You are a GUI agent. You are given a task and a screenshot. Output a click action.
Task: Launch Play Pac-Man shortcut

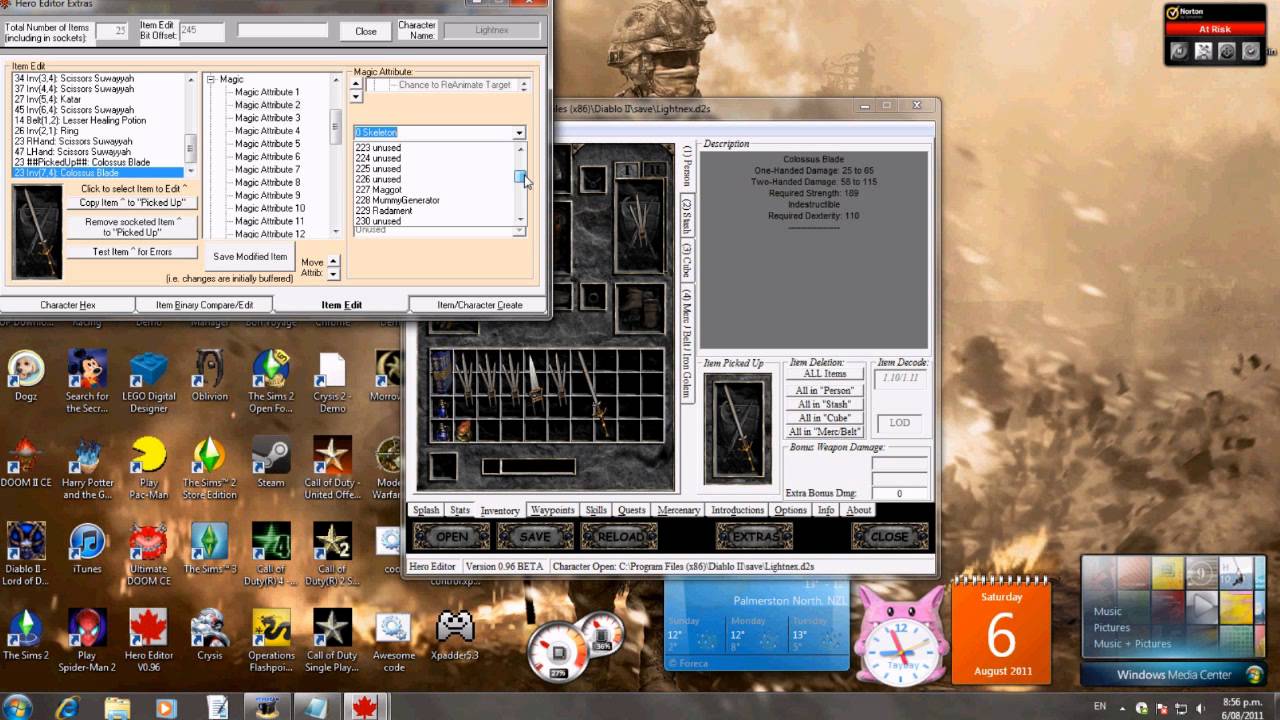coord(149,468)
